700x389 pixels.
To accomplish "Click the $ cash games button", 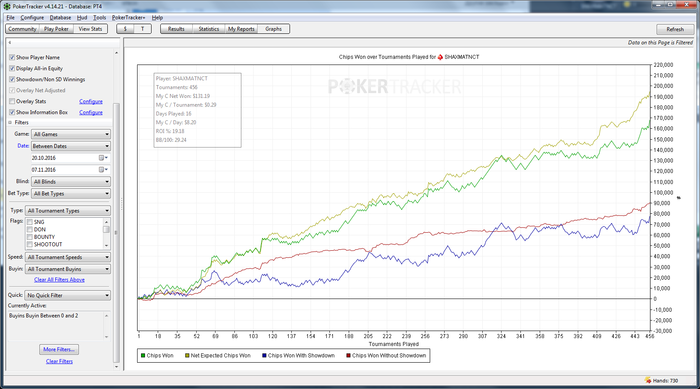I will (125, 29).
